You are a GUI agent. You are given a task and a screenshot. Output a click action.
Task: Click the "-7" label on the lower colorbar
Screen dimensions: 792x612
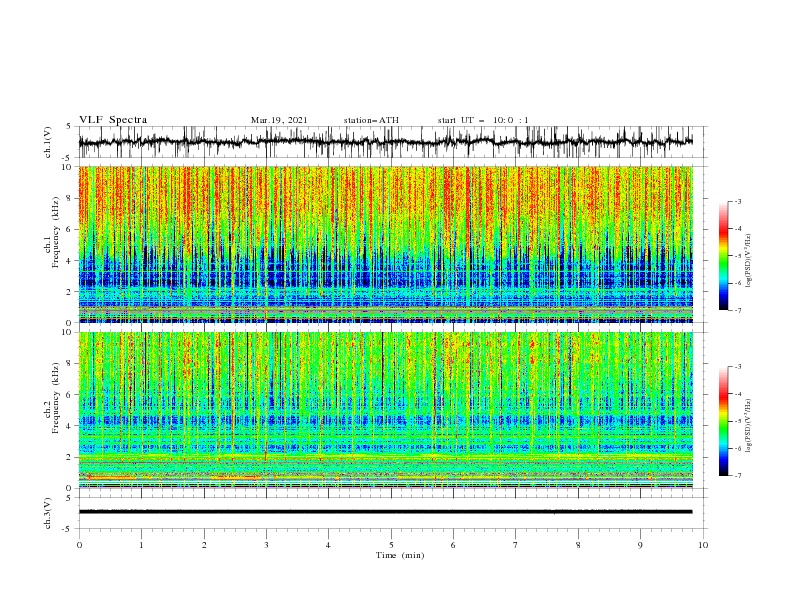[737, 476]
